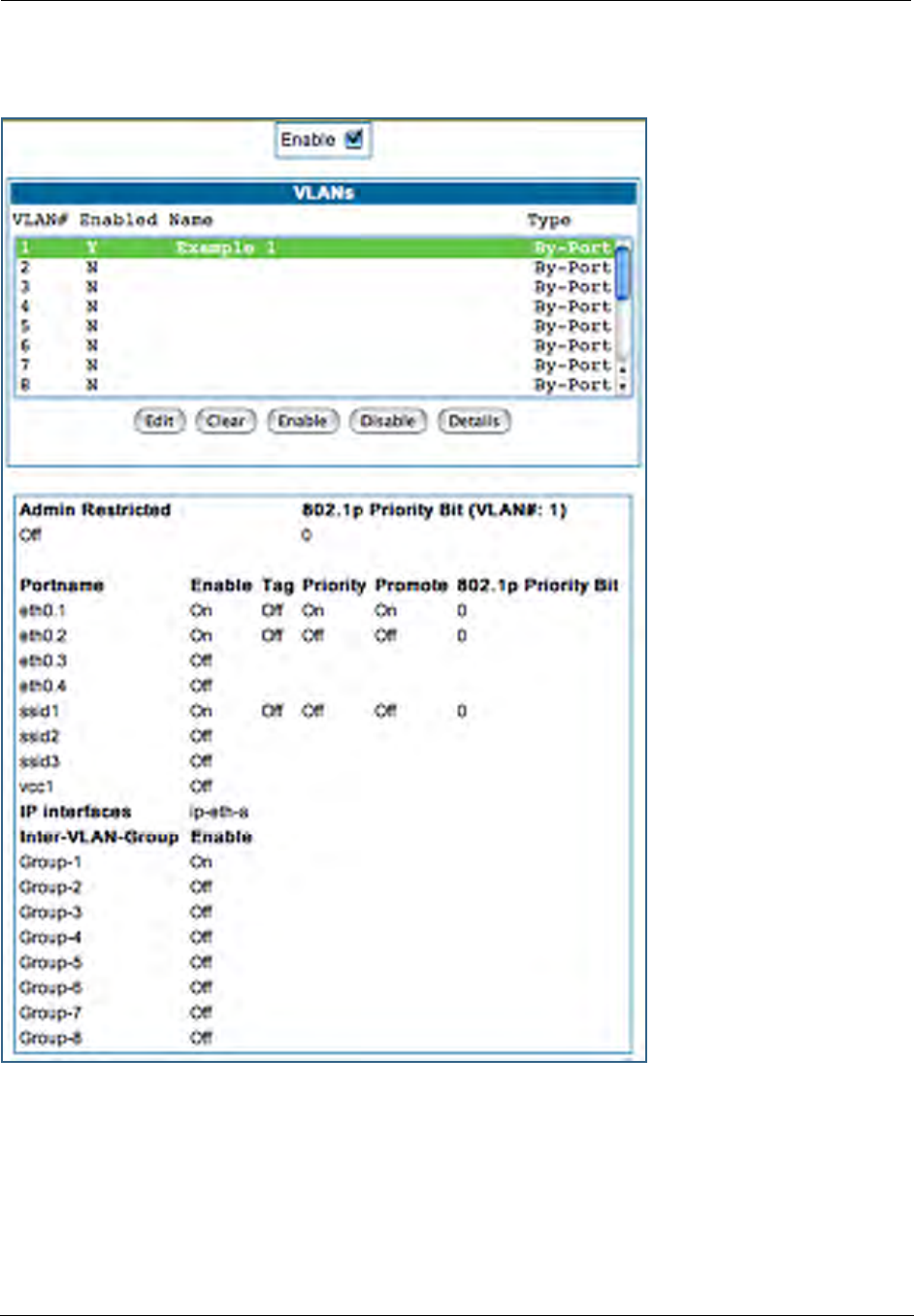
Task: Click the 'Portname' column heading
Action: [61, 586]
